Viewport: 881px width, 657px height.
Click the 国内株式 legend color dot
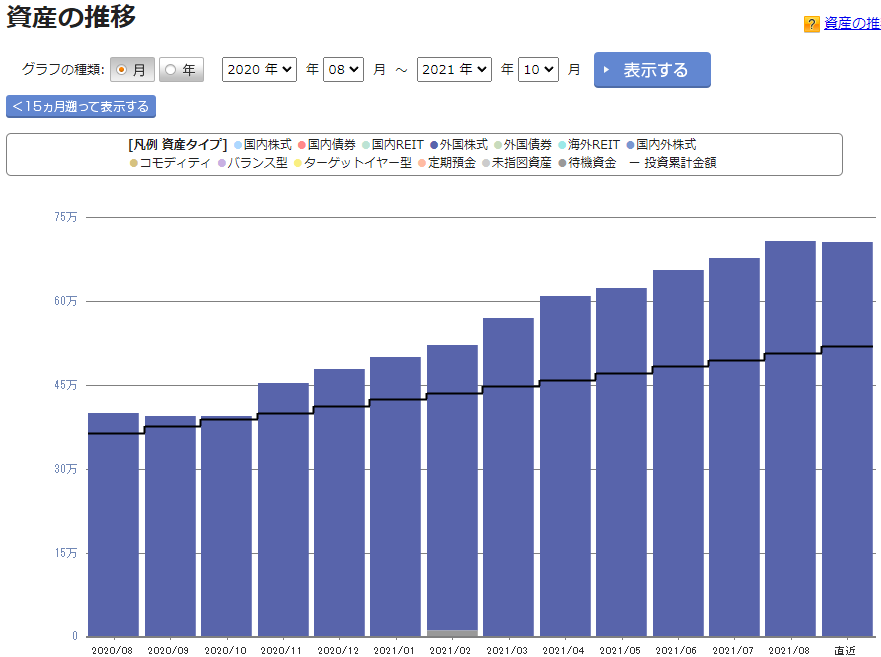238,145
